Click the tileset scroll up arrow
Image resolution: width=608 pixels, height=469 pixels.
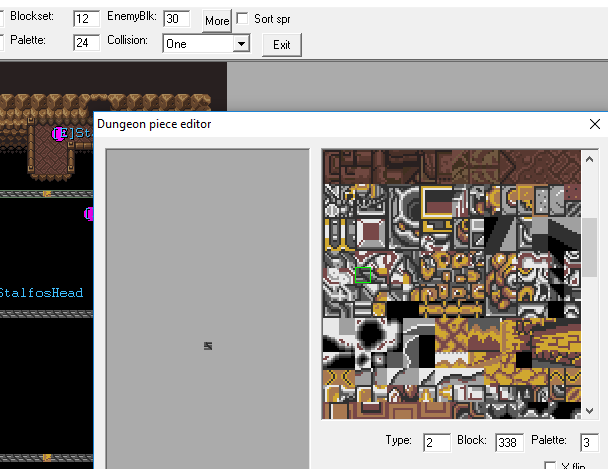589,159
